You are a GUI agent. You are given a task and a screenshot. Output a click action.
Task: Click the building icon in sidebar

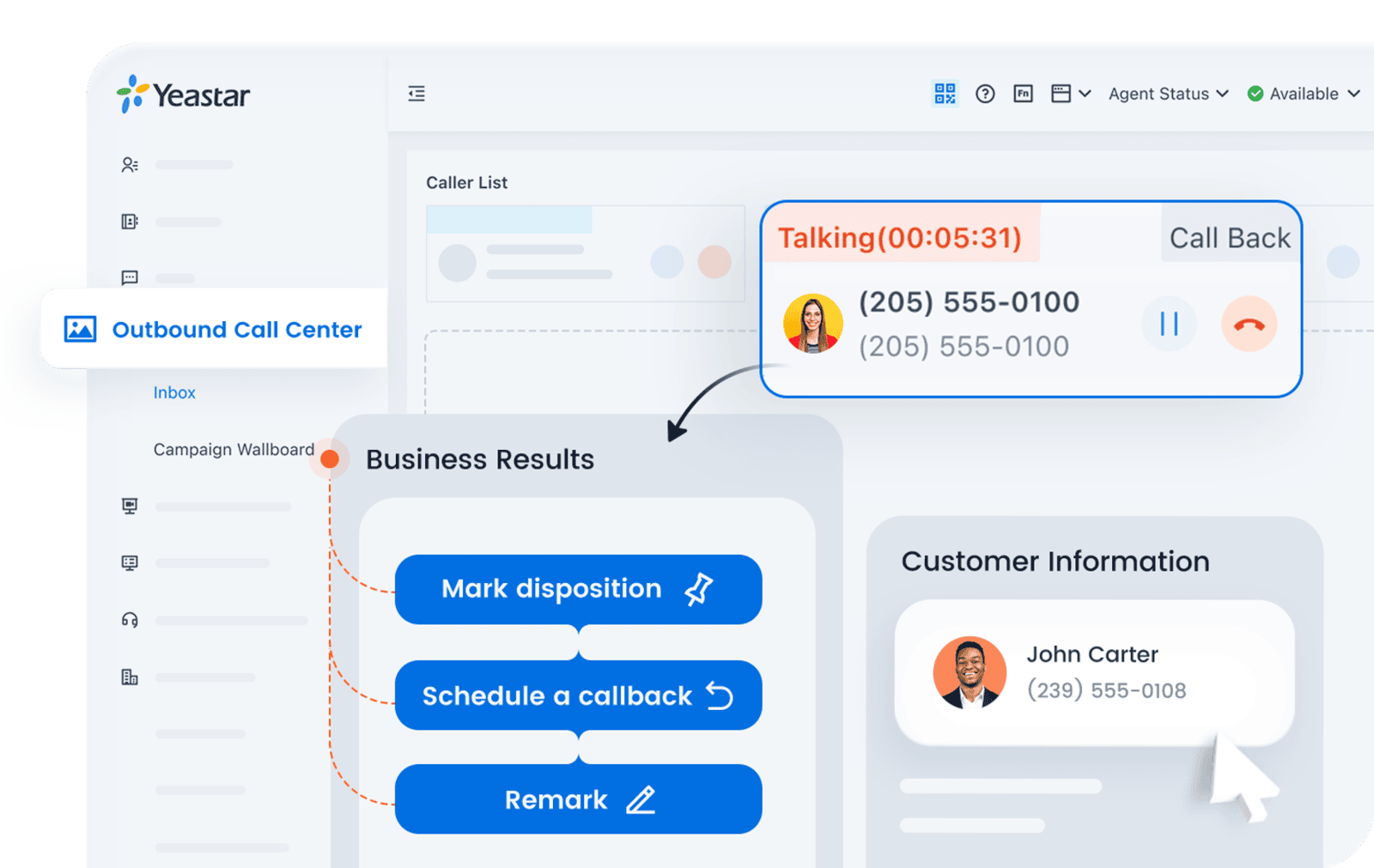tap(130, 677)
